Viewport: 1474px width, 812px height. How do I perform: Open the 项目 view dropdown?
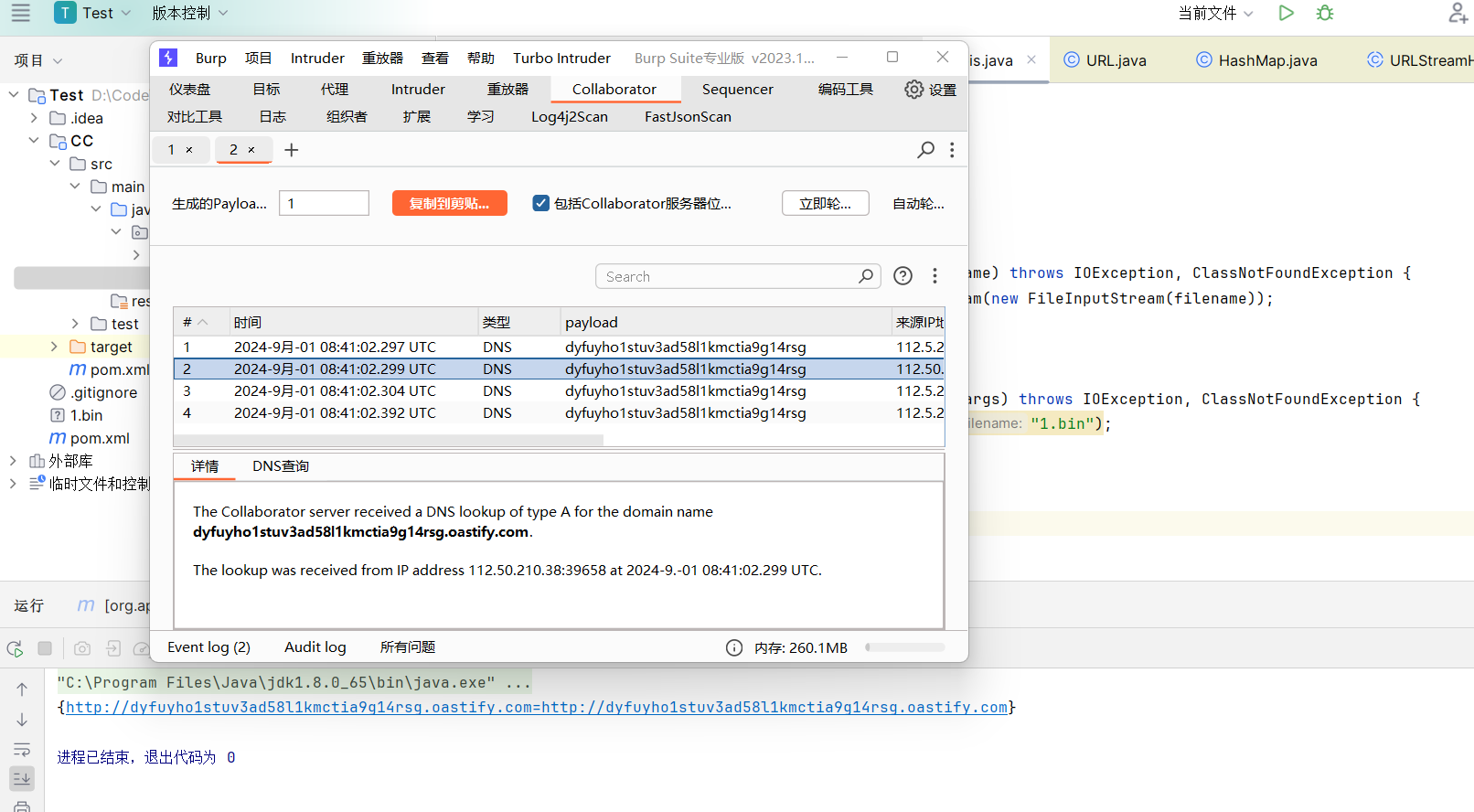[38, 60]
